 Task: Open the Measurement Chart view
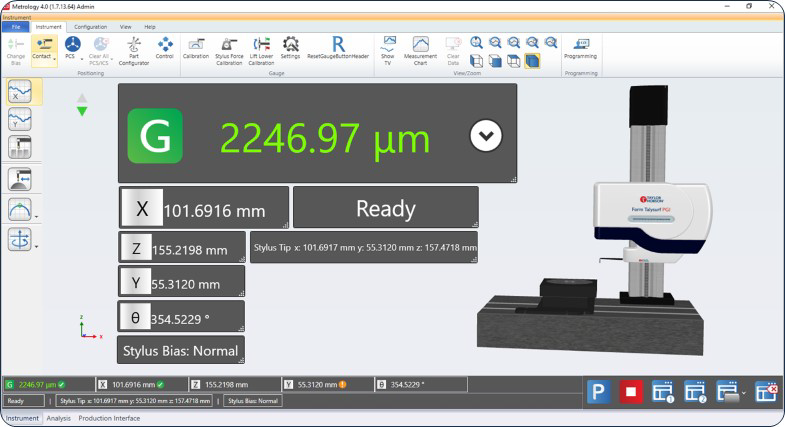(420, 45)
